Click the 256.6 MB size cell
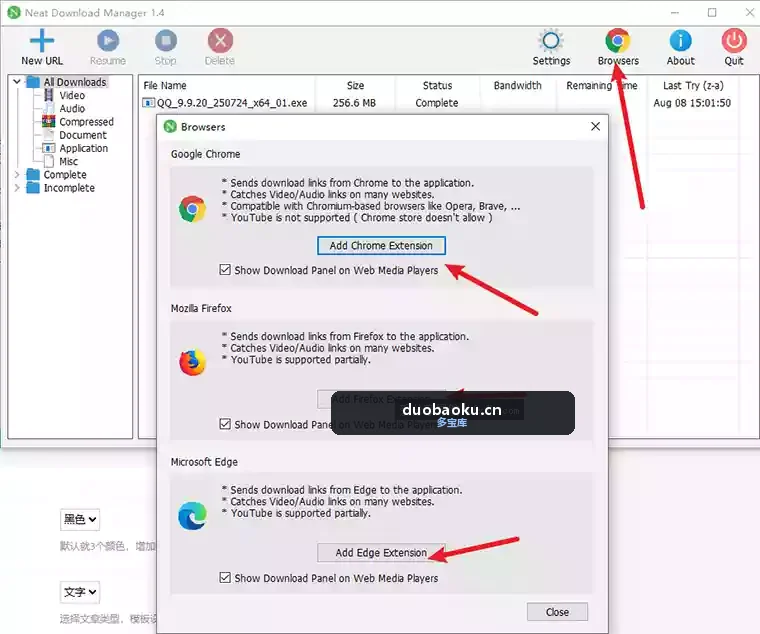The width and height of the screenshot is (760, 634). 354,103
